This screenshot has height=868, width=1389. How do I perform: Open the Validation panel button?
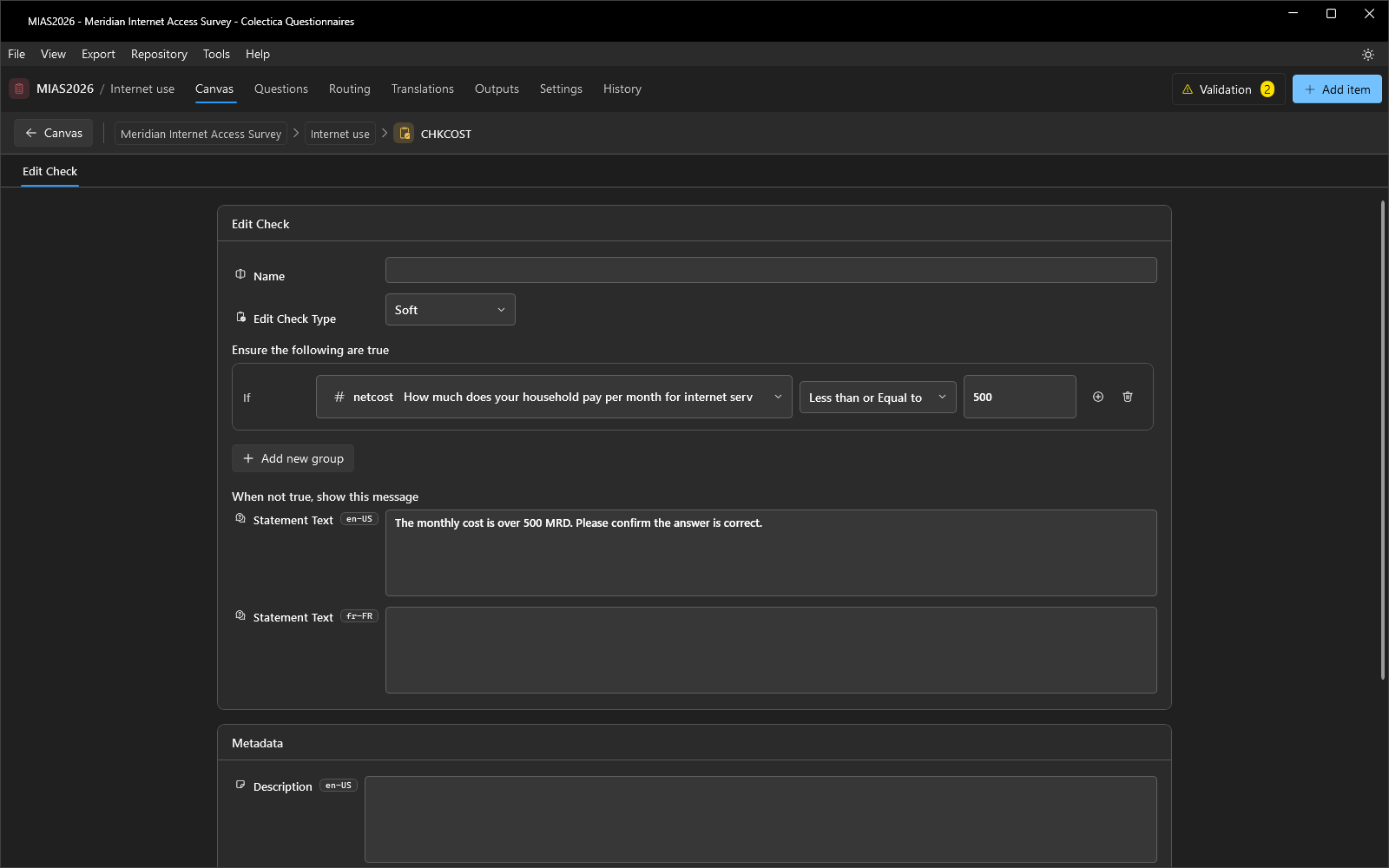tap(1228, 89)
